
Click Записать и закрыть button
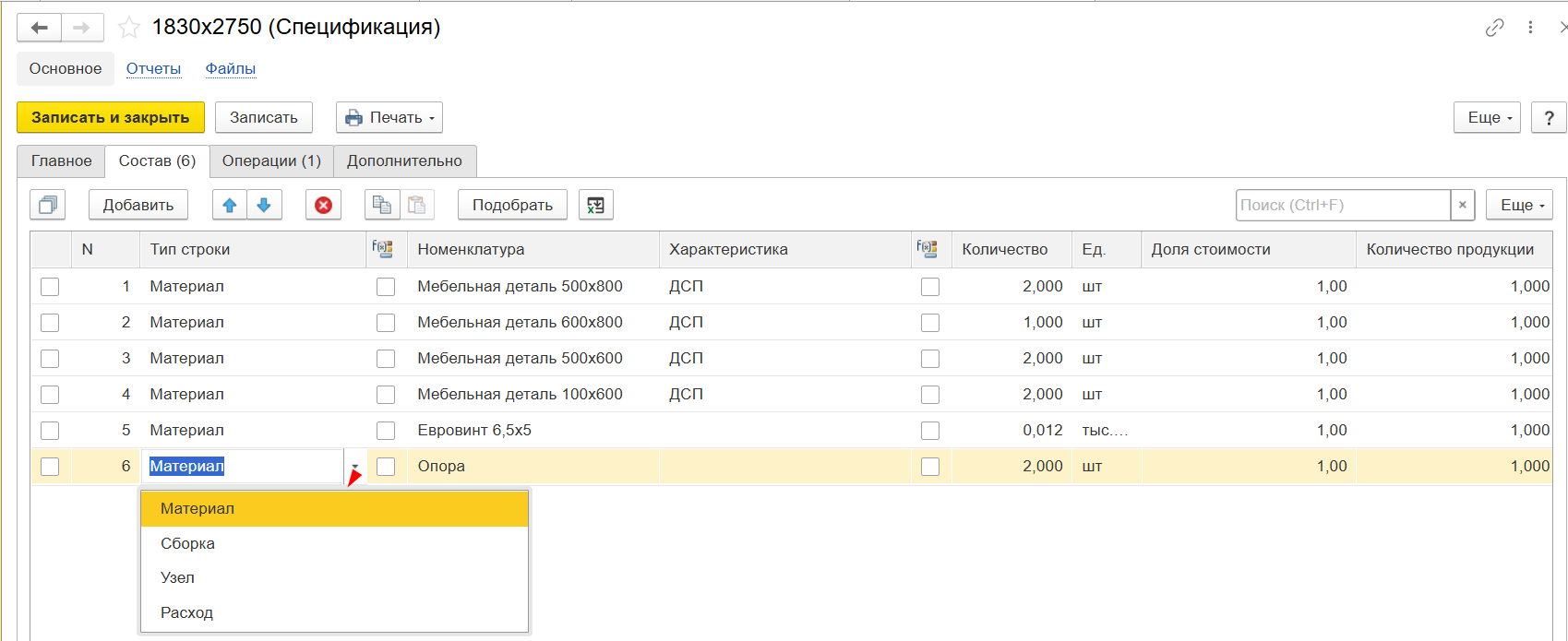(111, 117)
